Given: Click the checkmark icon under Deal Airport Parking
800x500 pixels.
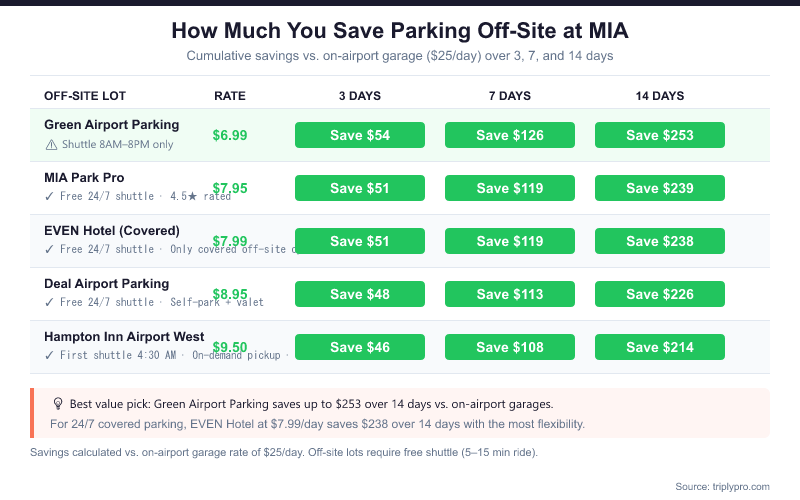Looking at the screenshot, I should [x=50, y=302].
